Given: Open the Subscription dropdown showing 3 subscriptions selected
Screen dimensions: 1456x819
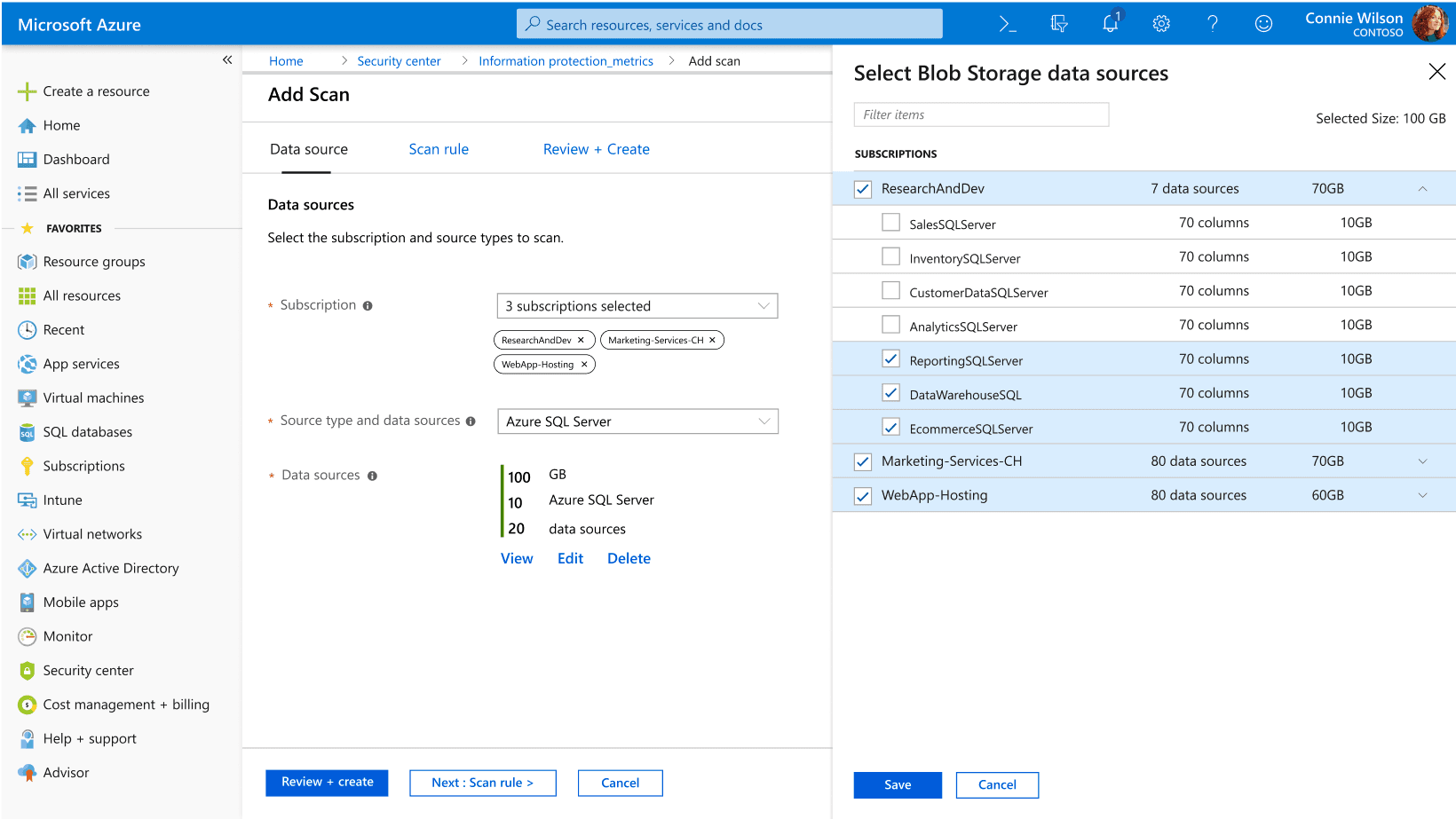Looking at the screenshot, I should point(637,306).
